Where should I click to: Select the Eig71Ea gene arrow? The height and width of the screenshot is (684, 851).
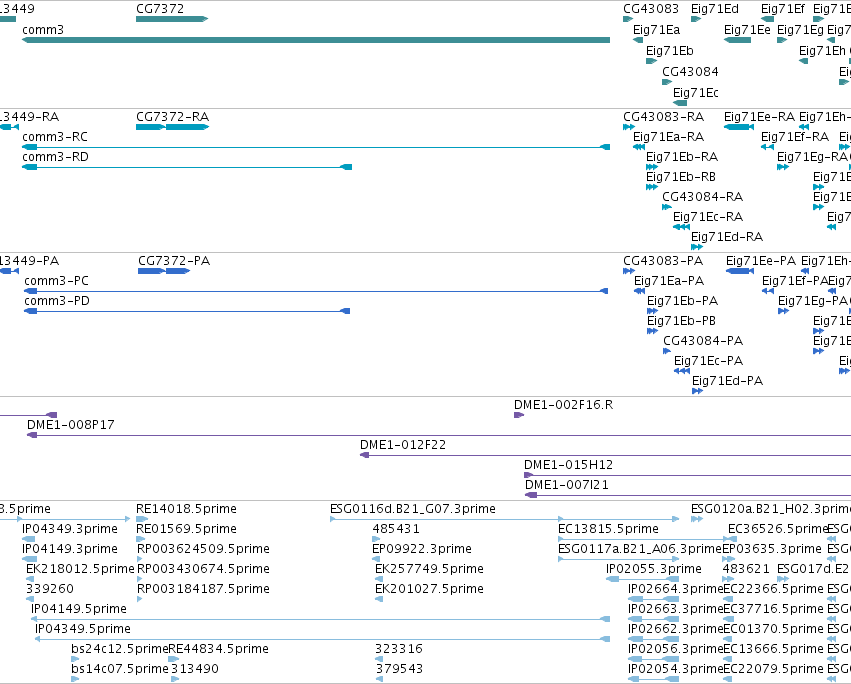pyautogui.click(x=638, y=40)
